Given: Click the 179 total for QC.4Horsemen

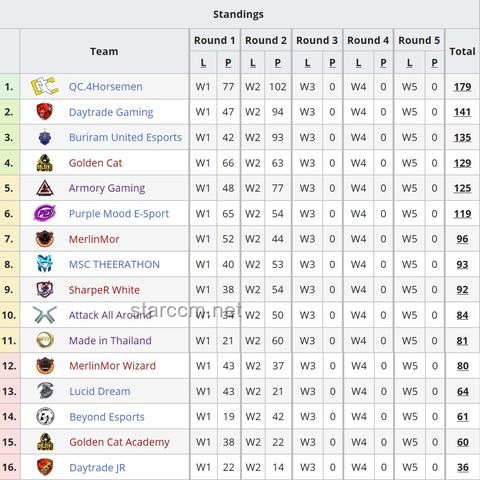Looking at the screenshot, I should click(462, 87).
